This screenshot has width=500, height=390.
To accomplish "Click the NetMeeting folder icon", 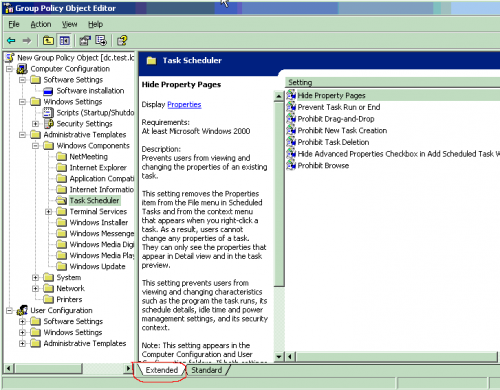I will pyautogui.click(x=61, y=157).
